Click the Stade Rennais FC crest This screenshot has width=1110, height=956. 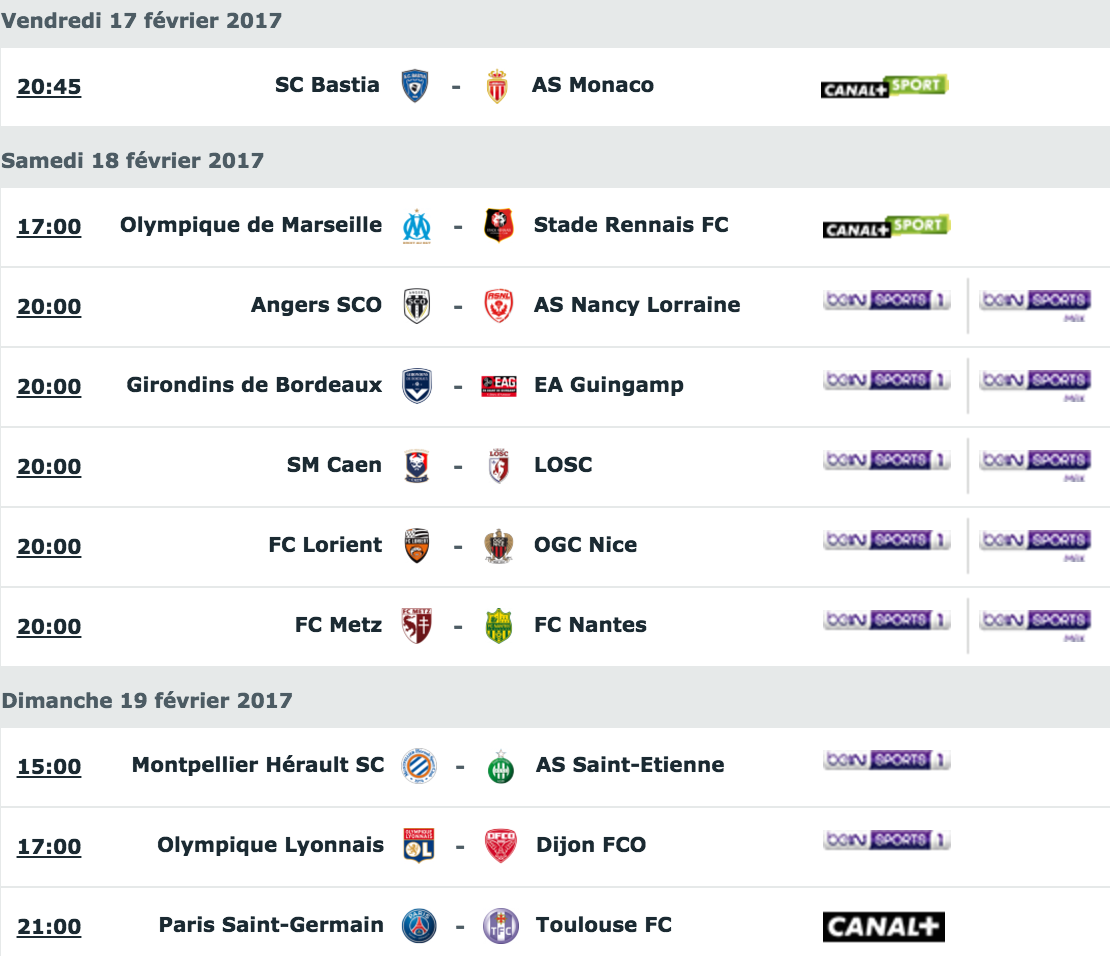pyautogui.click(x=498, y=225)
